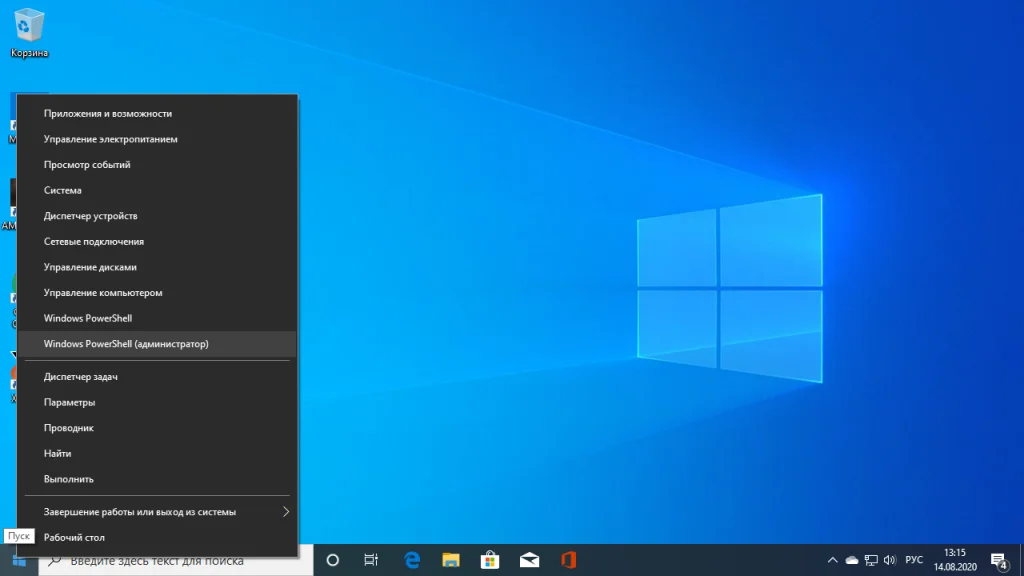Show hidden tray icons chevron
This screenshot has height=576, width=1024.
click(x=833, y=560)
